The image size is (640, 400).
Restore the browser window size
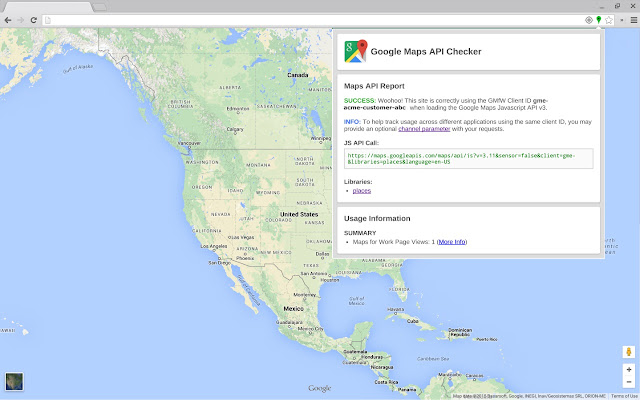pos(618,6)
